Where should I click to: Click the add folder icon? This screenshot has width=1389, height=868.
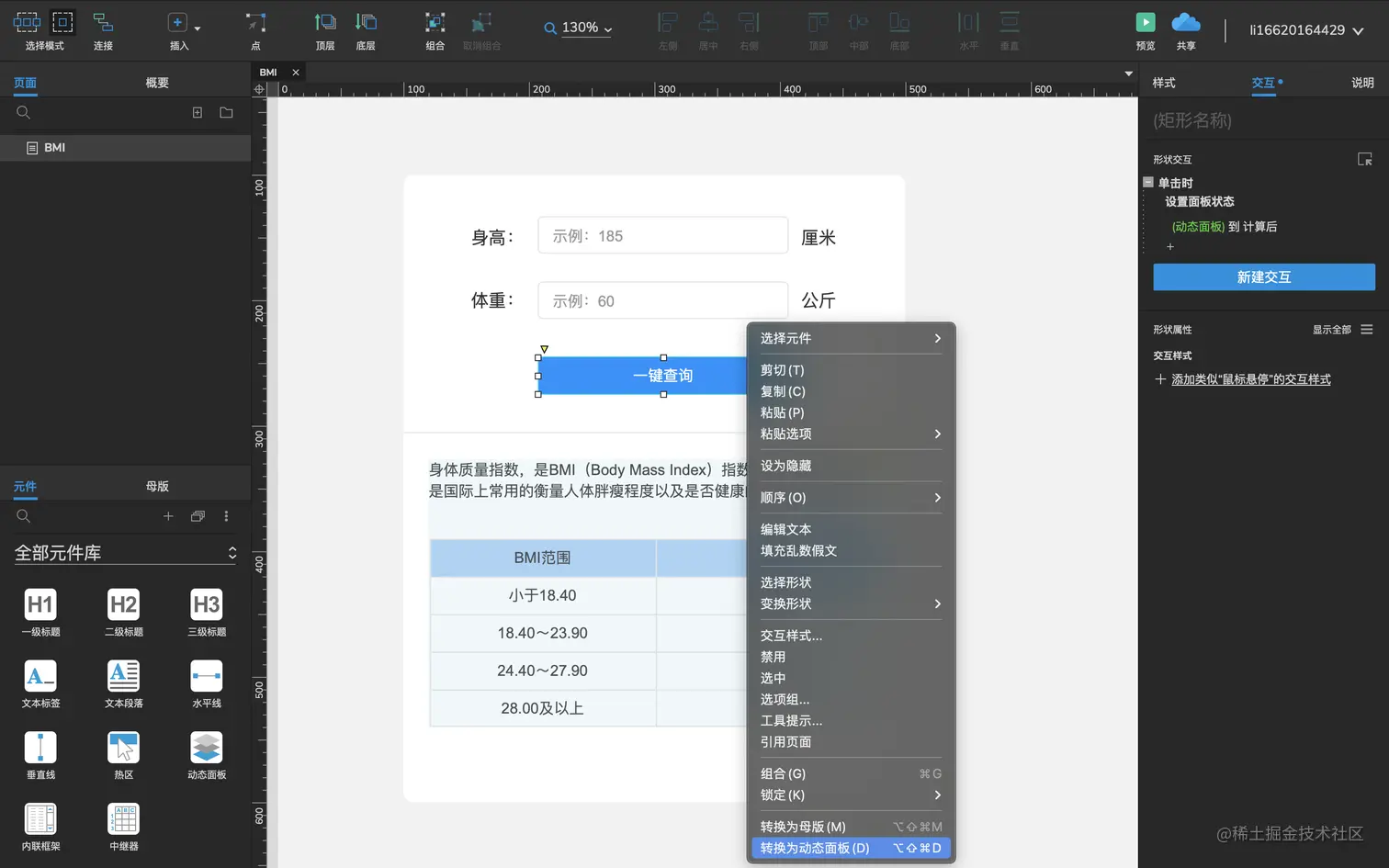point(226,112)
